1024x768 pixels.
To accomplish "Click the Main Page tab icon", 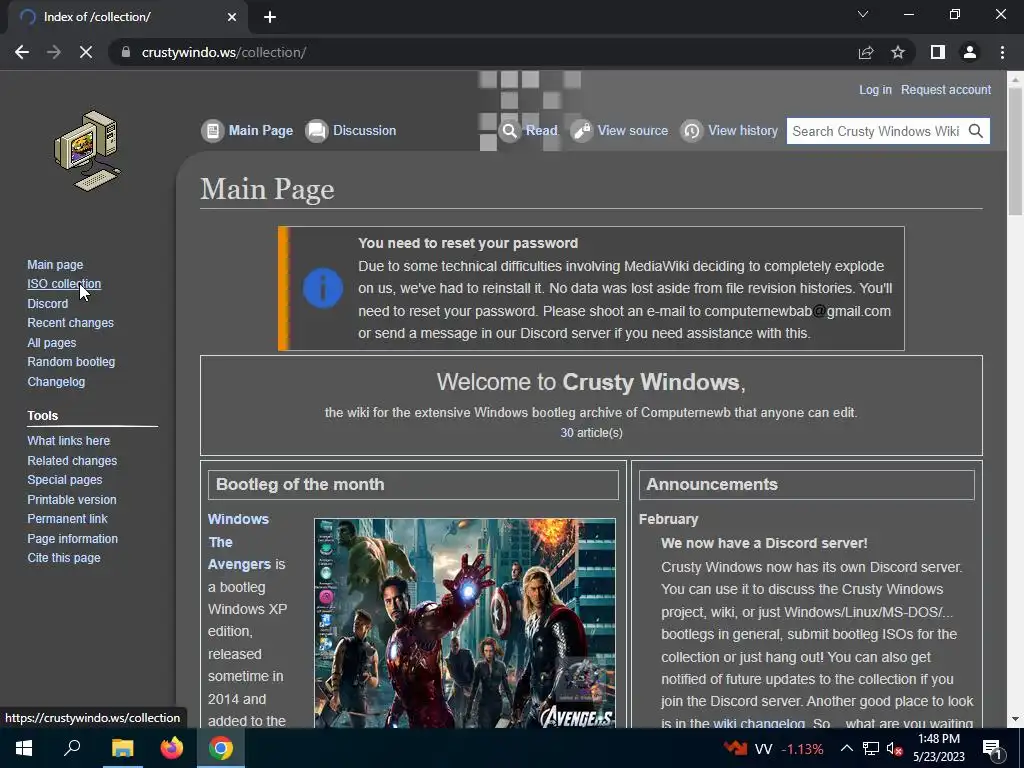I will pos(212,131).
